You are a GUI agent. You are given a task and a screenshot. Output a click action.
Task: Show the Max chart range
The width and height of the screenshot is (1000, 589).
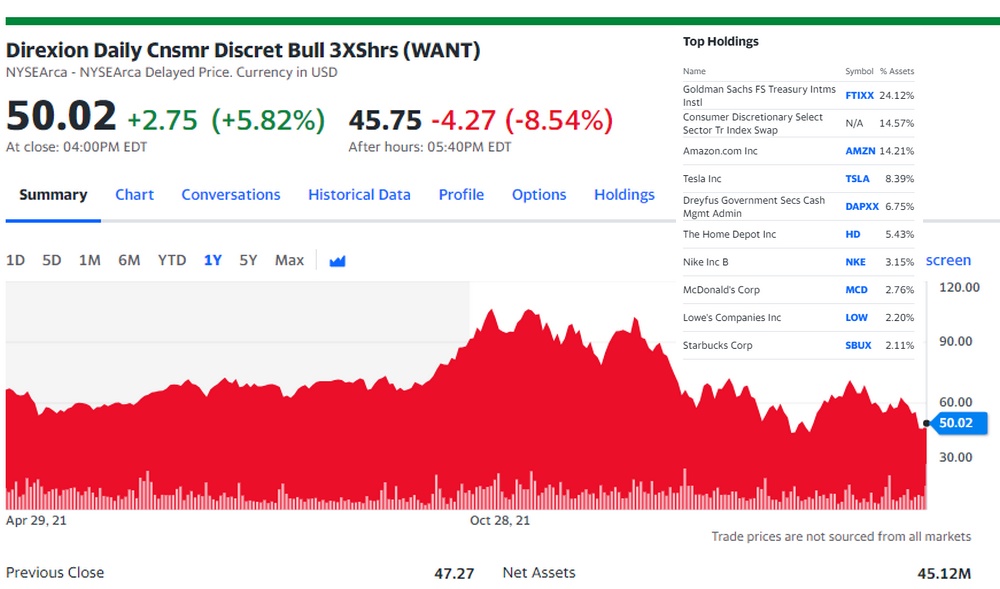pyautogui.click(x=289, y=261)
